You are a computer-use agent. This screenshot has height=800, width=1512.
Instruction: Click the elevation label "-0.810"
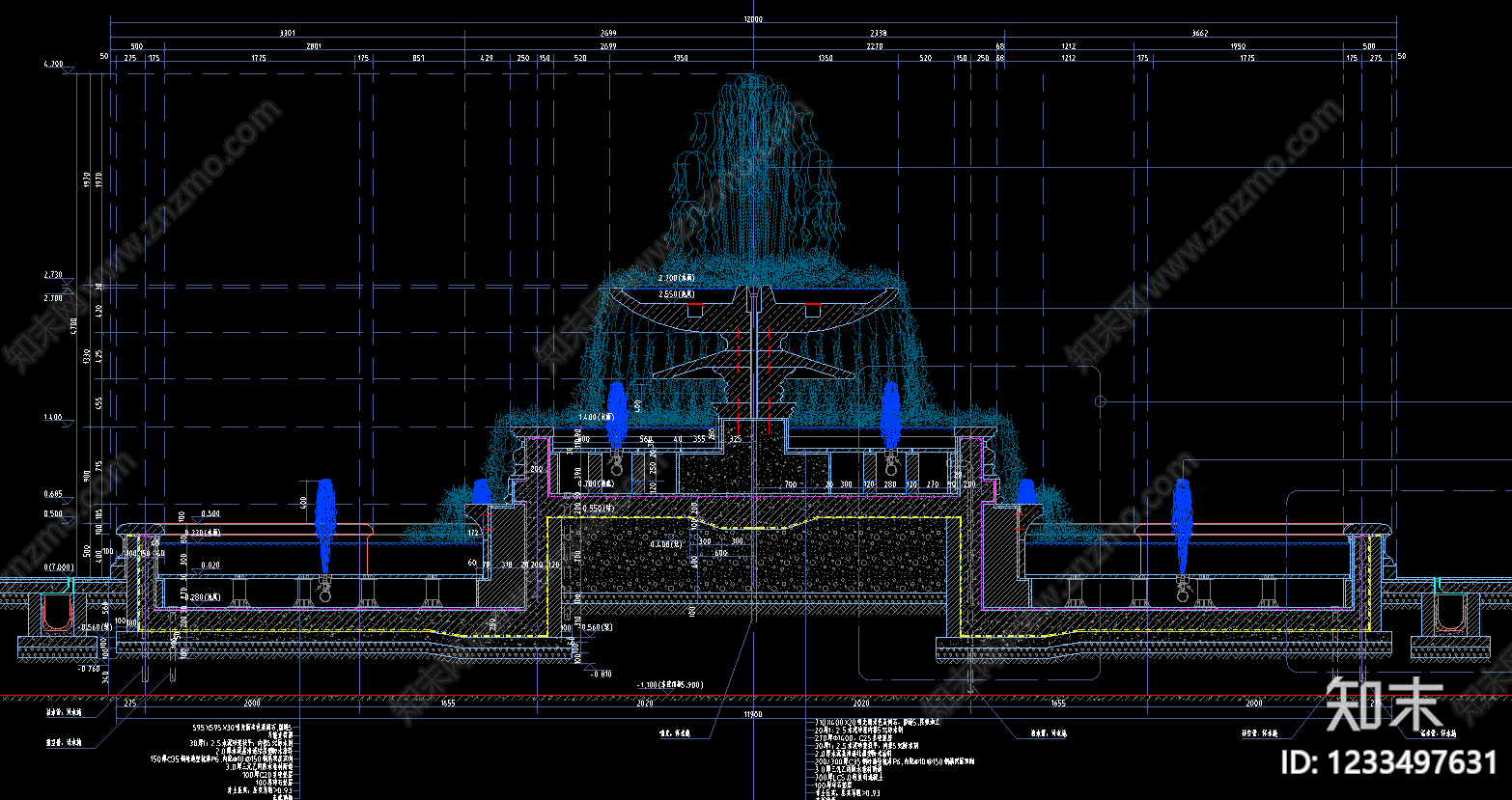[601, 674]
